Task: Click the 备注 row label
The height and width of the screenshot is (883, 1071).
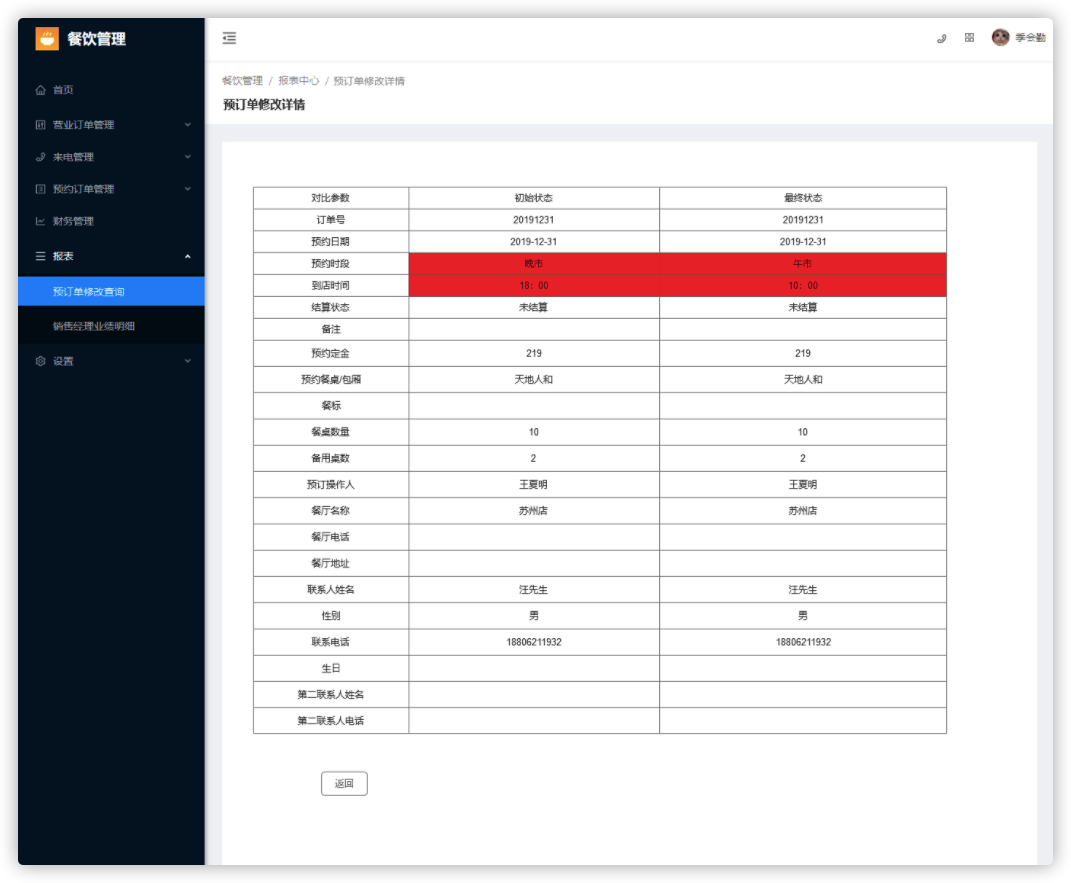Action: click(x=331, y=328)
